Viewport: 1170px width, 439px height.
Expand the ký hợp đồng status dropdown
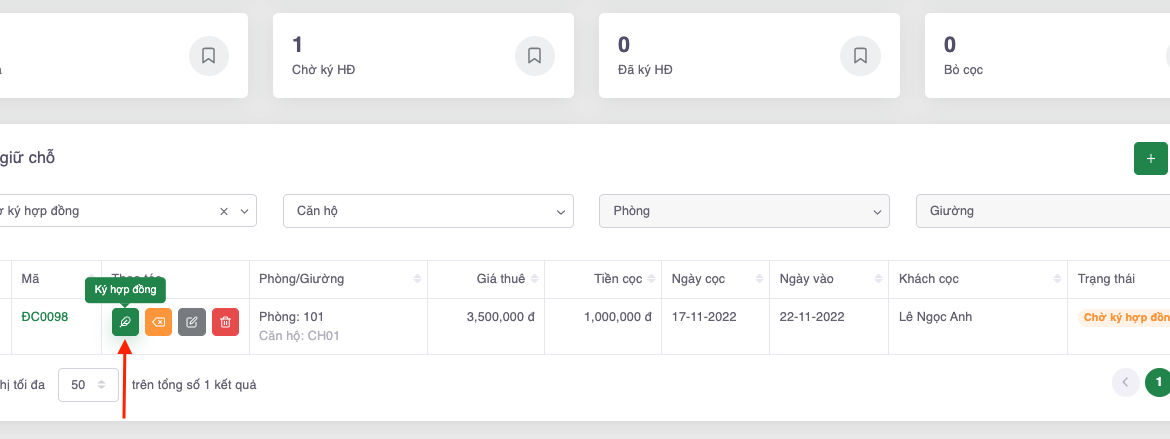(x=244, y=211)
